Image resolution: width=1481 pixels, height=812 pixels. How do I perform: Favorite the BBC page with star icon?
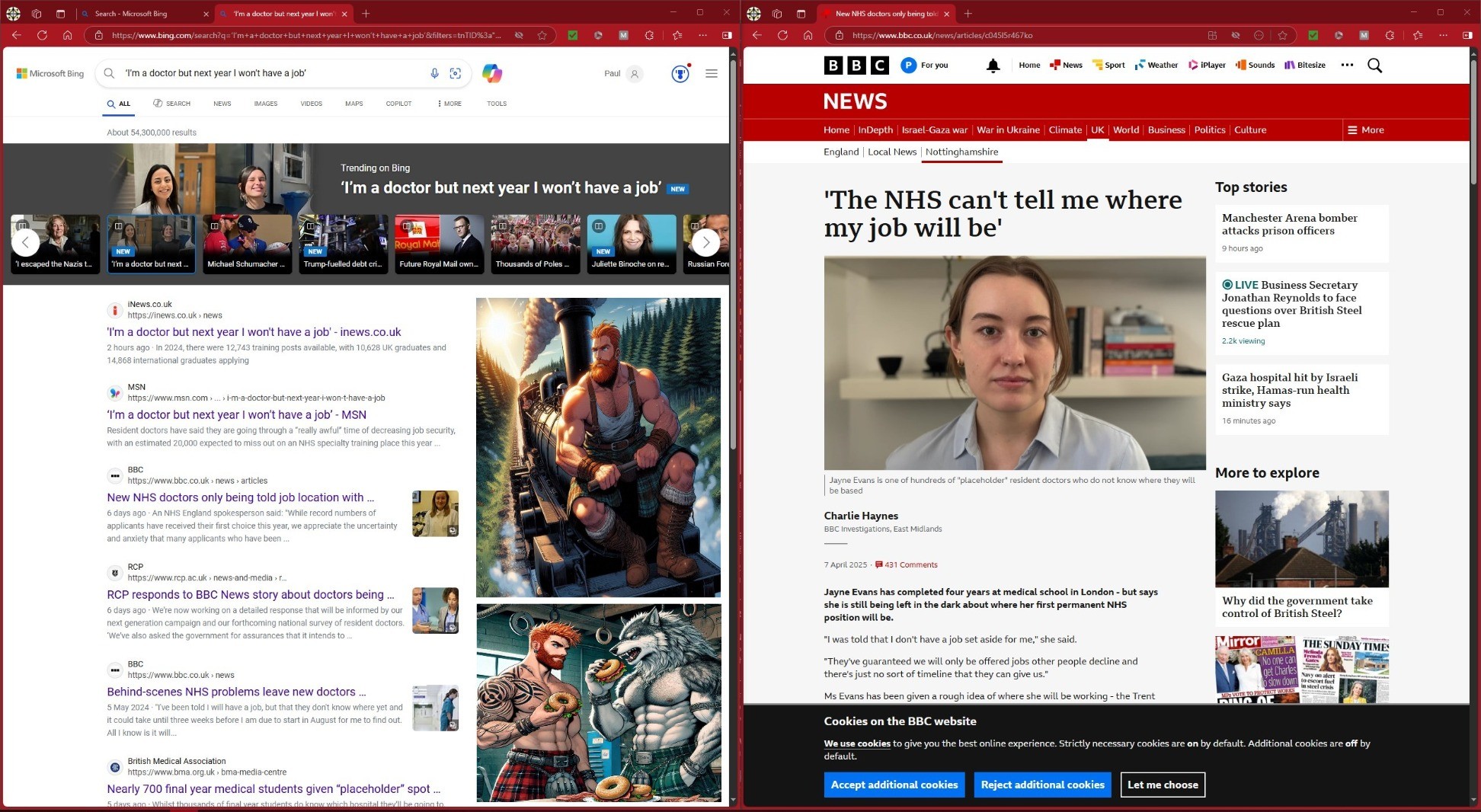pyautogui.click(x=1283, y=35)
